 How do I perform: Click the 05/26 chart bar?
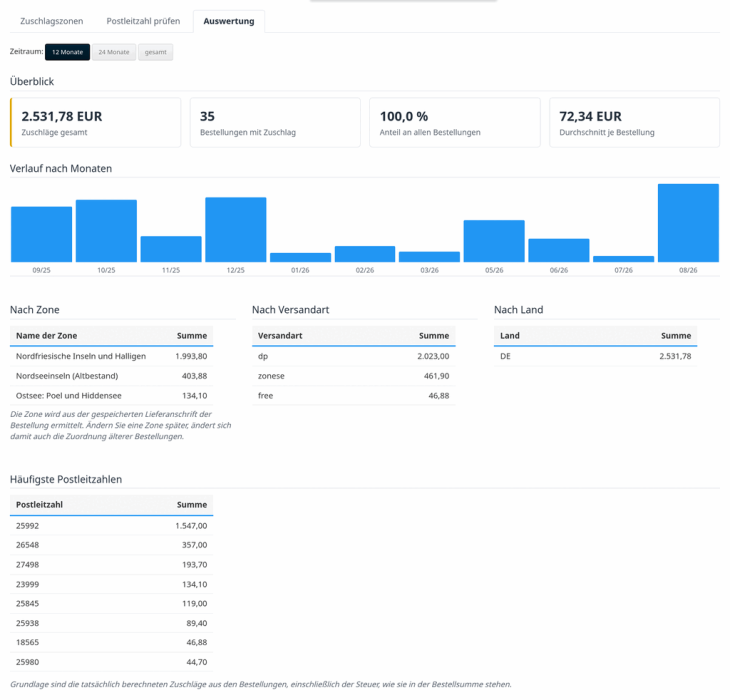click(x=494, y=241)
